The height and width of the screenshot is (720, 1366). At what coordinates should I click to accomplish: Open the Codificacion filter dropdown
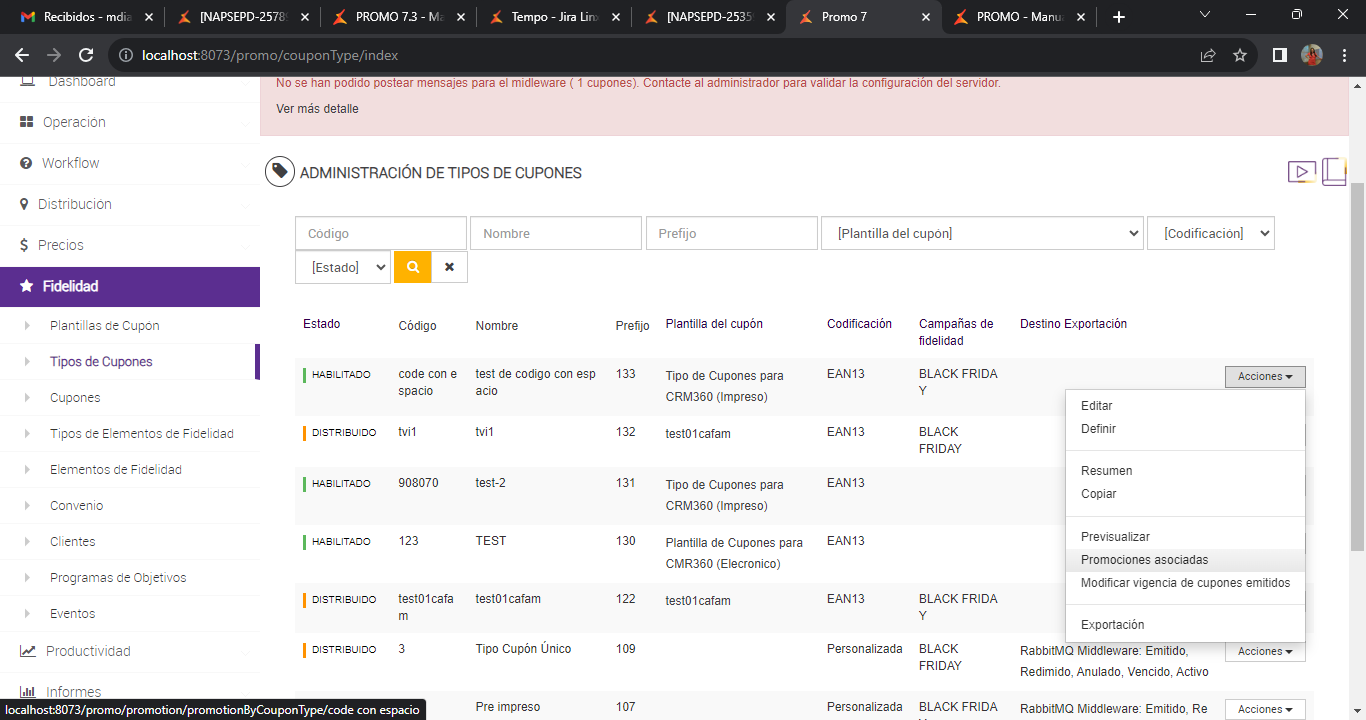1210,233
